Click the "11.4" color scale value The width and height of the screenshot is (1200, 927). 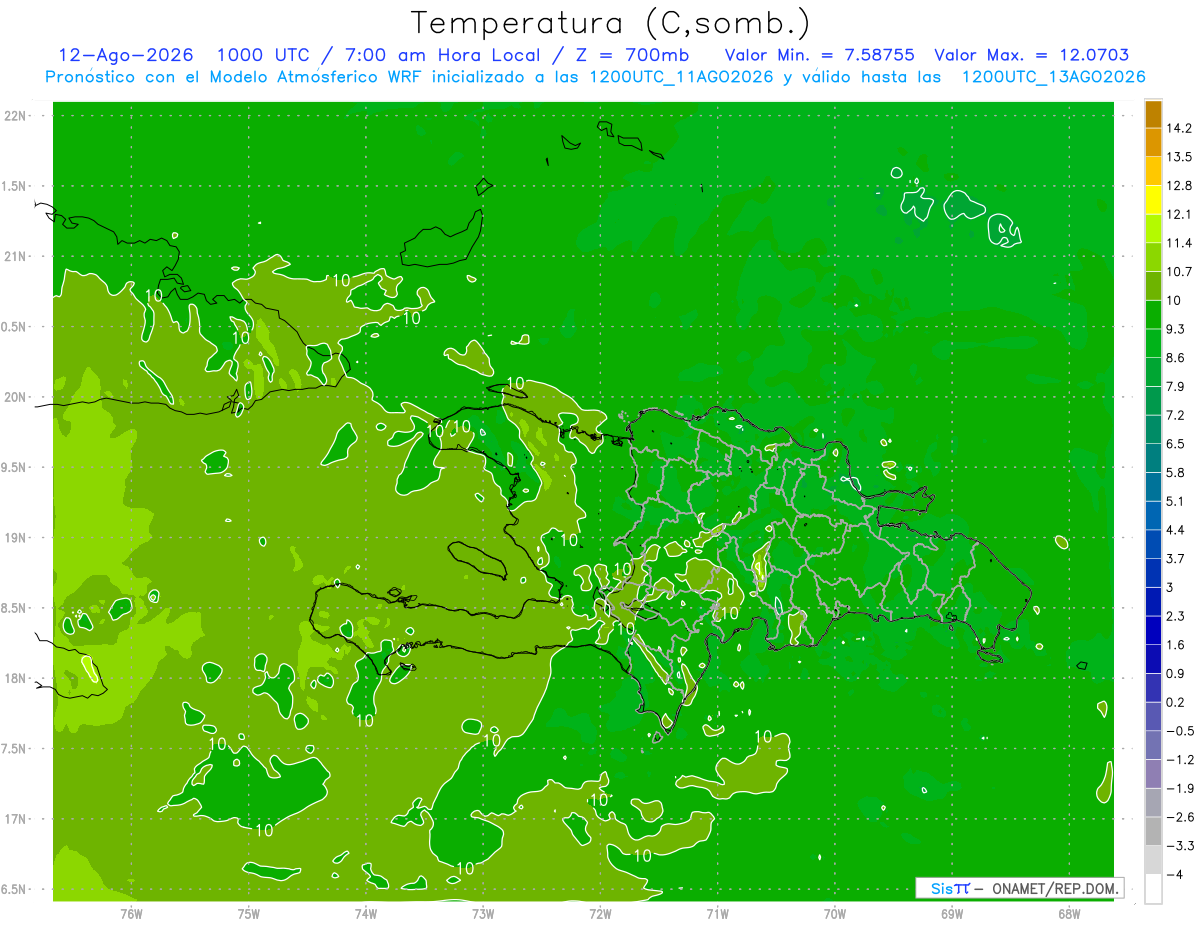pos(1179,243)
